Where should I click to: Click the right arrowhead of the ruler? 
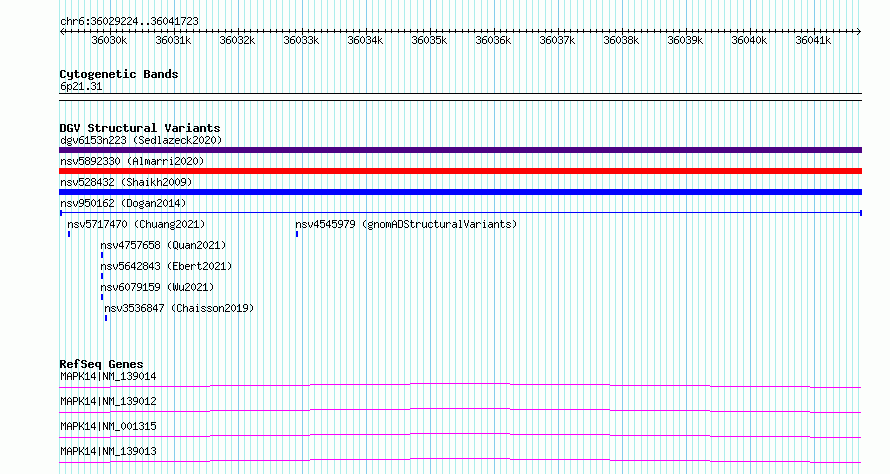coord(859,31)
